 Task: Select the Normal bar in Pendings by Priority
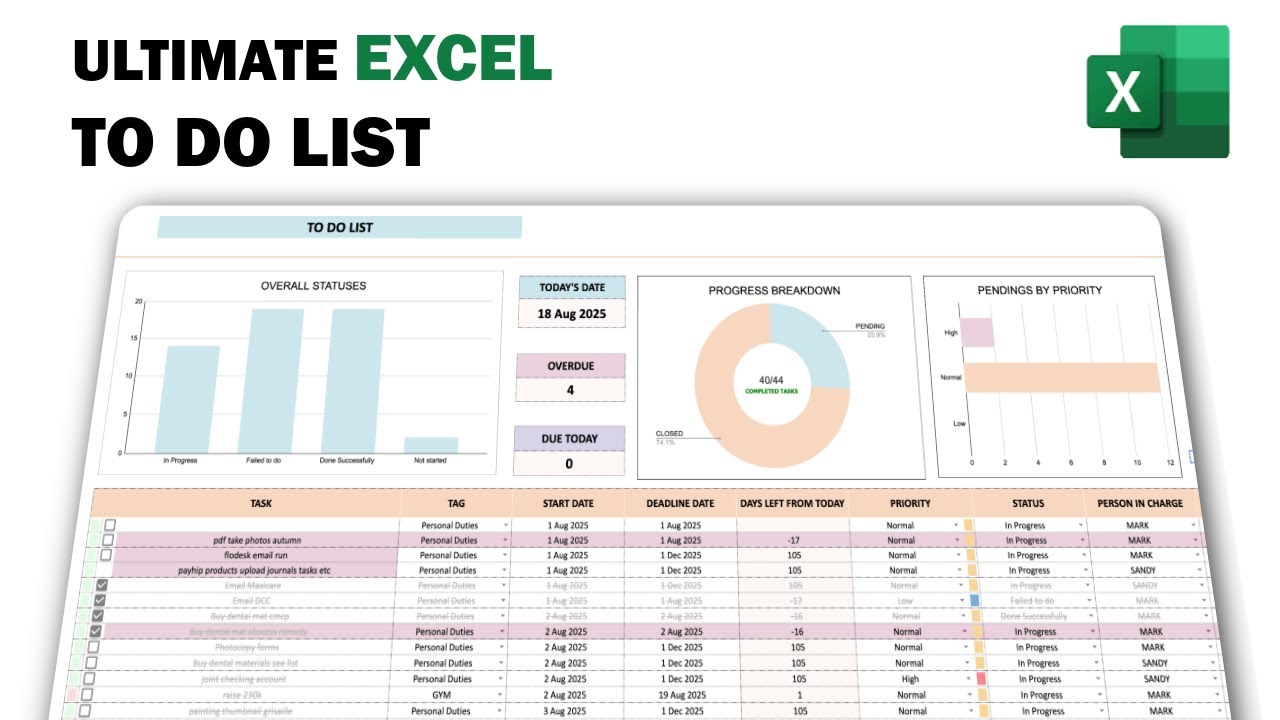coord(1064,377)
